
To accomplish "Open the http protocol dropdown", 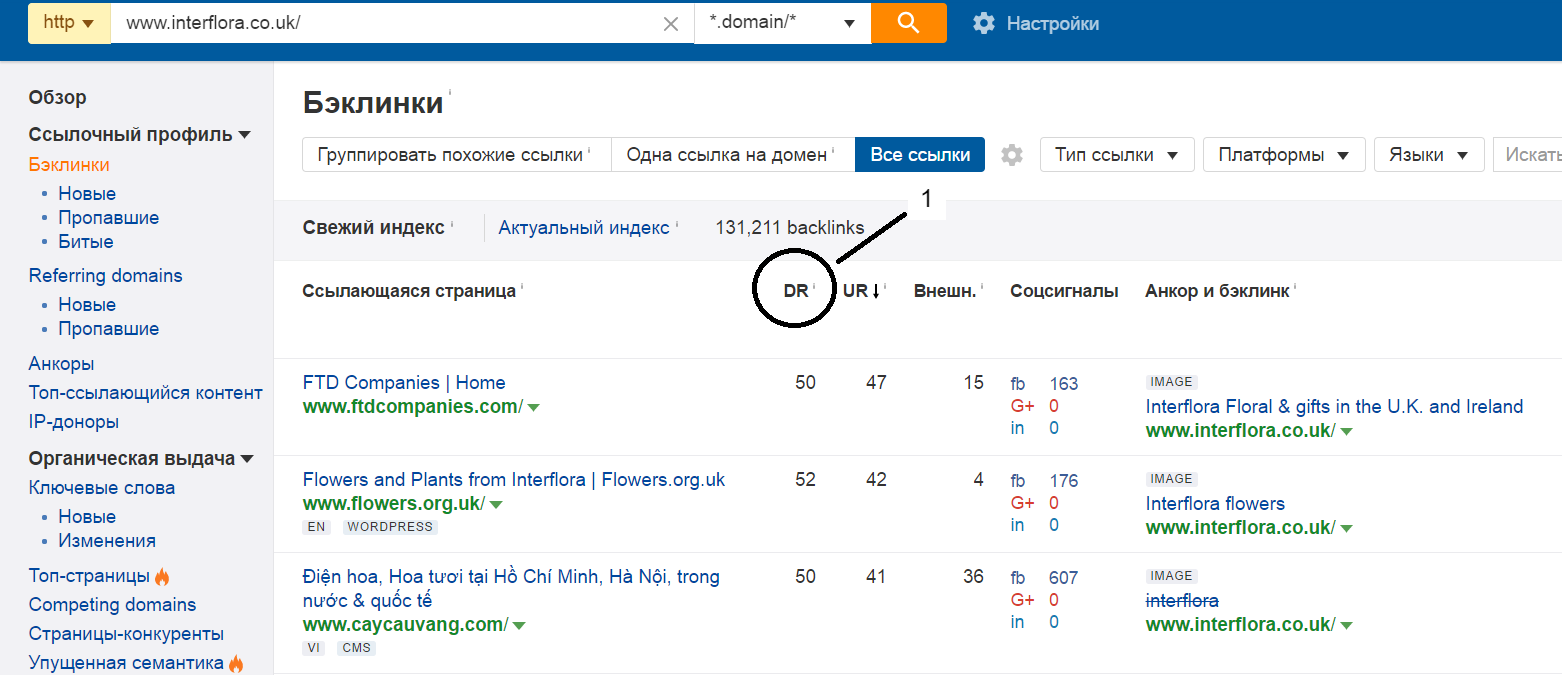I will click(x=69, y=23).
